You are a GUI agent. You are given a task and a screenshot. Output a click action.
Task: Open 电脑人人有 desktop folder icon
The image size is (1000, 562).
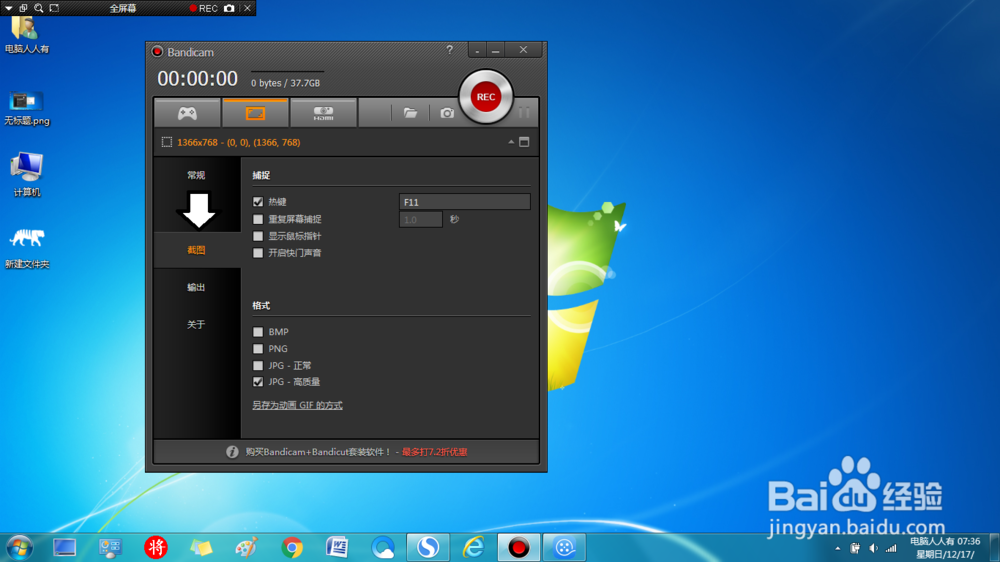tap(26, 35)
